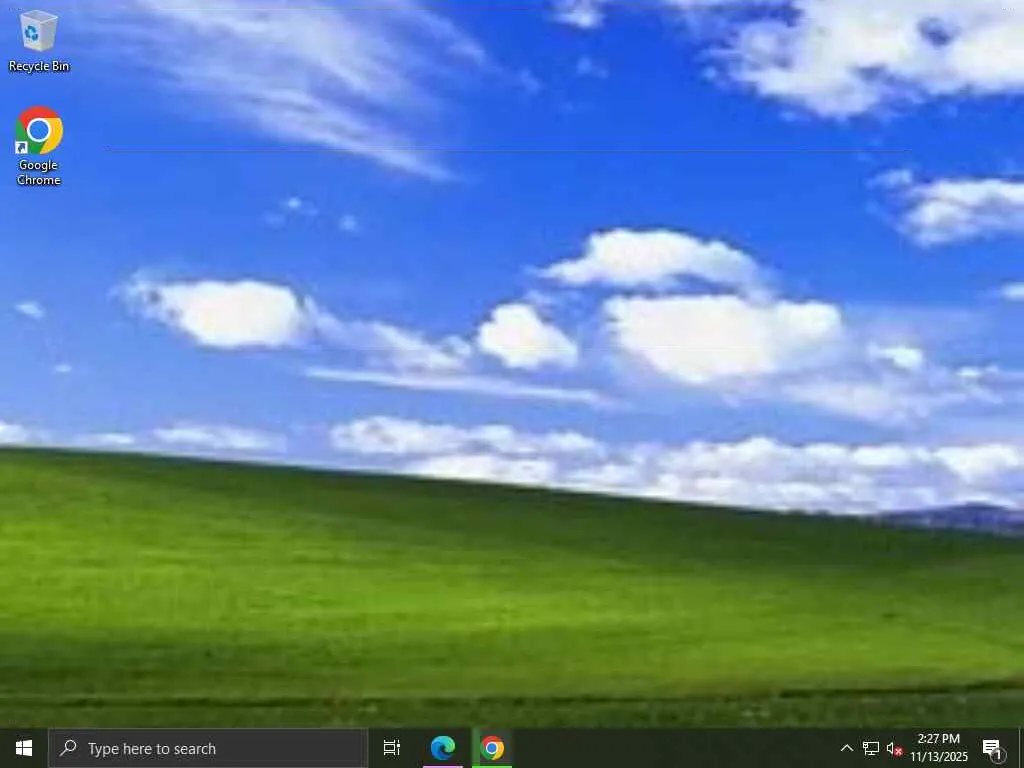Select the Google Chrome desktop shortcut
This screenshot has height=768, width=1024.
tap(39, 146)
